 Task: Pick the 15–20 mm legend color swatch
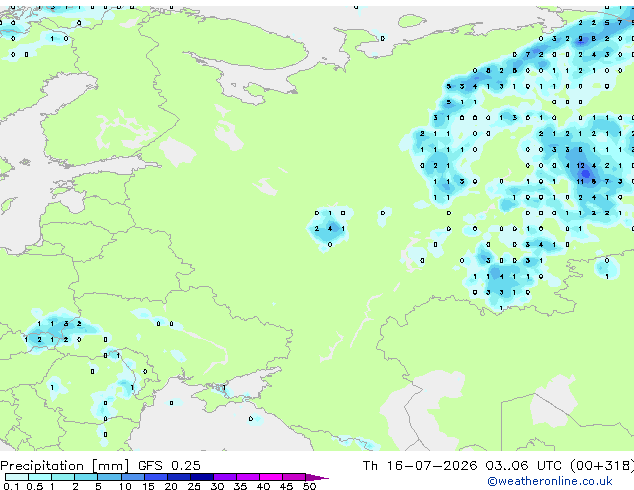point(155,477)
